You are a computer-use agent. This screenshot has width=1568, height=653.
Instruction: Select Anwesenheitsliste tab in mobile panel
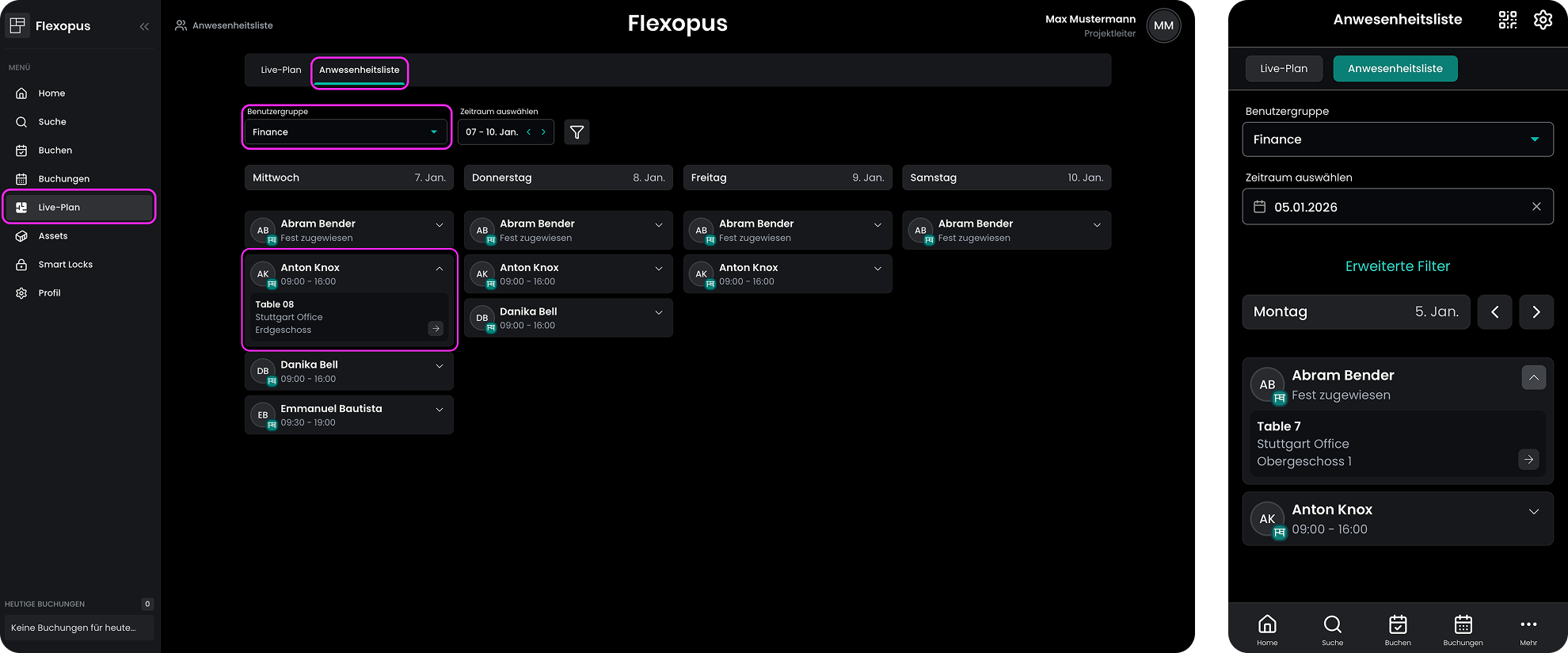(x=1395, y=69)
